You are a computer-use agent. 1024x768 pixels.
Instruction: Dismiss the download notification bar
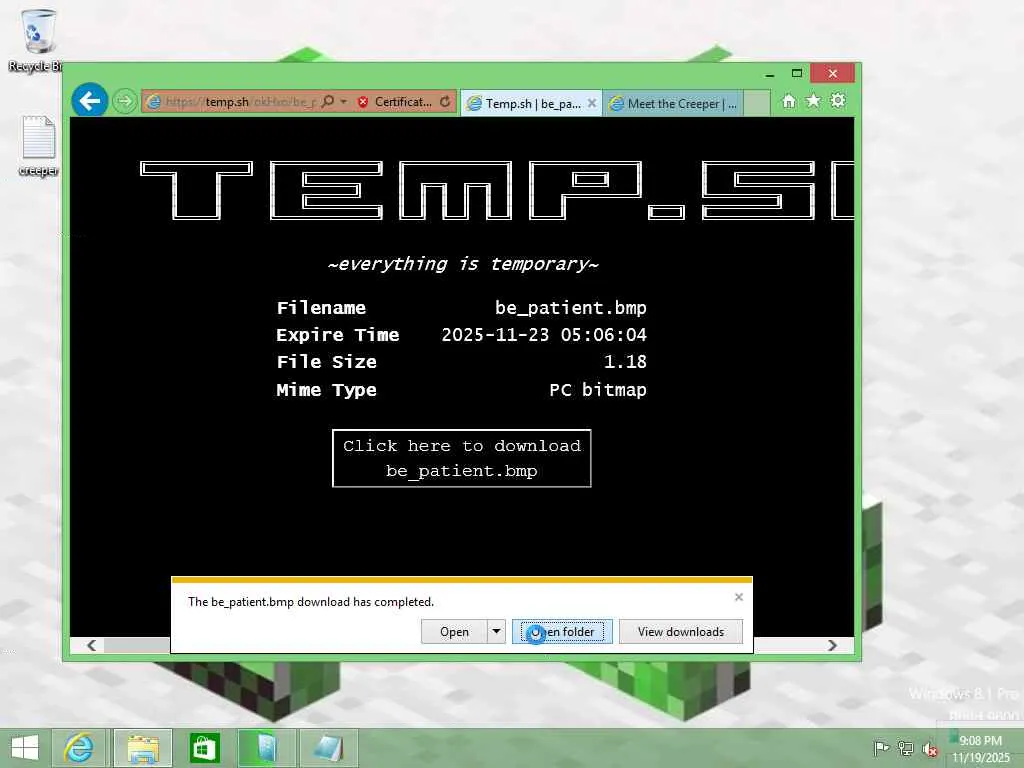coord(739,597)
